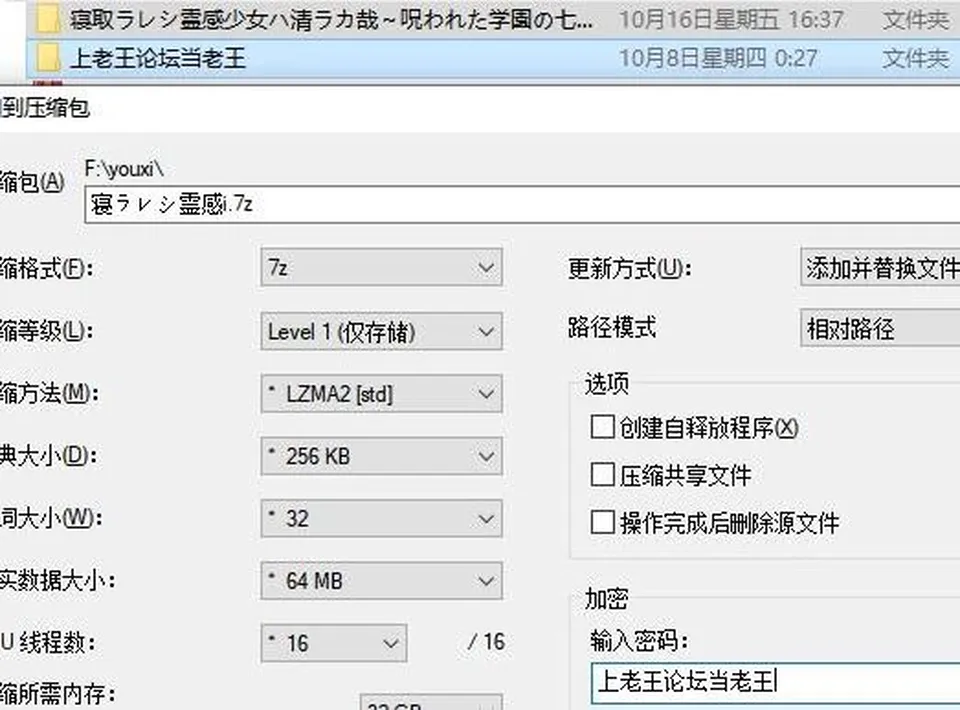Click the archive name field containing 寝ラレシ霊感i.7z
Image resolution: width=960 pixels, height=710 pixels.
tap(522, 204)
